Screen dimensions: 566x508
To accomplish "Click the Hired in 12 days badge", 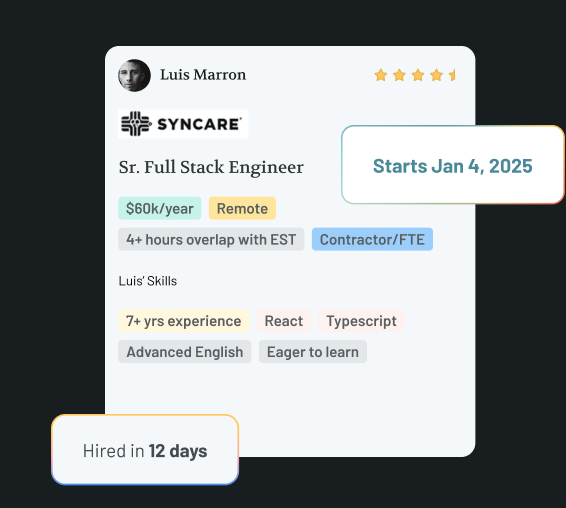I will (145, 450).
